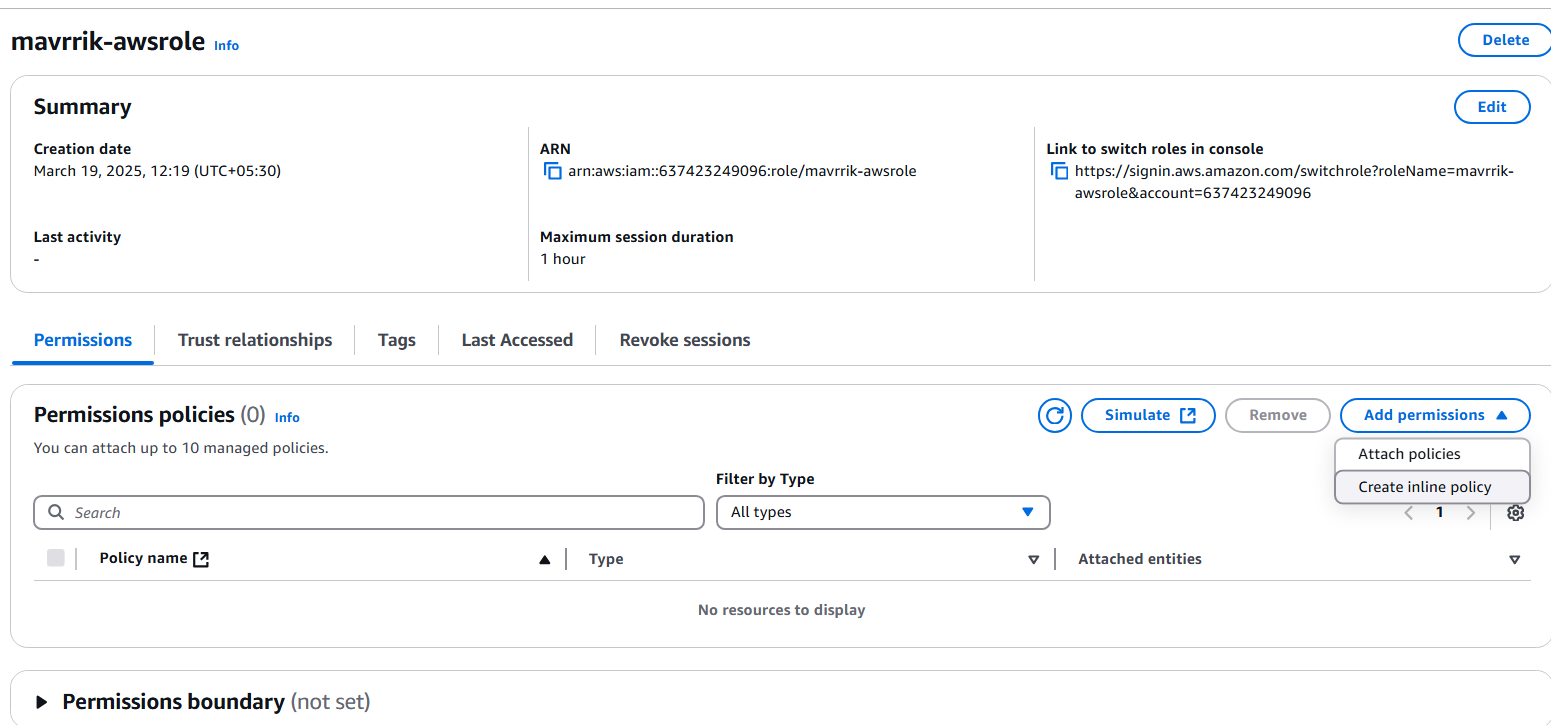
Task: Expand the Permissions boundary section
Action: click(42, 702)
